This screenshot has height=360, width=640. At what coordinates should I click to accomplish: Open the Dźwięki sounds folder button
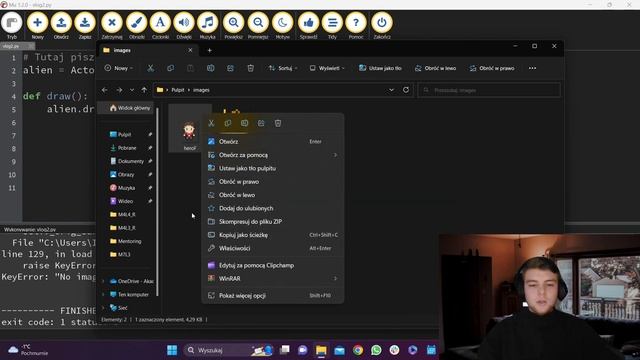tap(184, 25)
